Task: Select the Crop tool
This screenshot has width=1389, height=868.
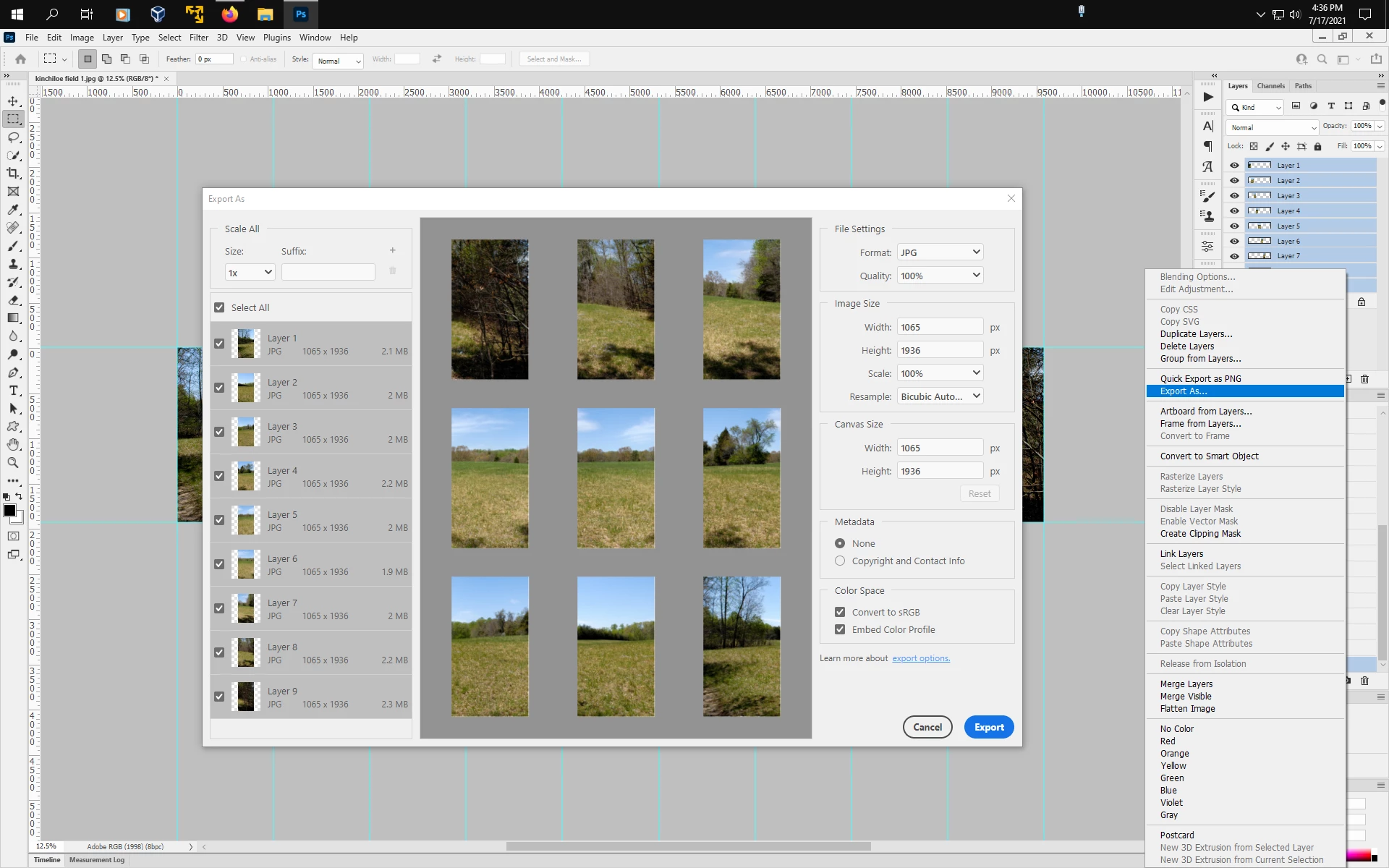Action: 13,174
